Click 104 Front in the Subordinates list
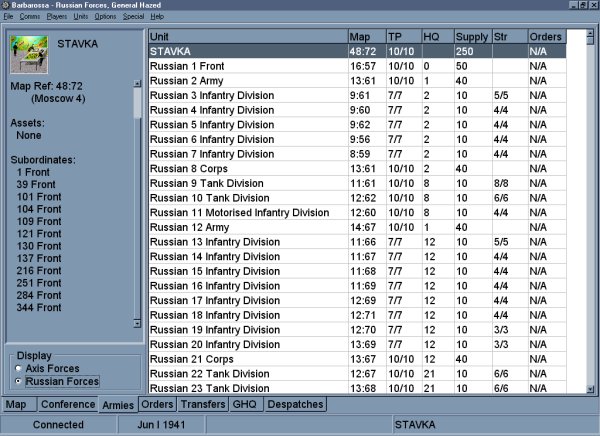The height and width of the screenshot is (436, 600). pos(39,209)
